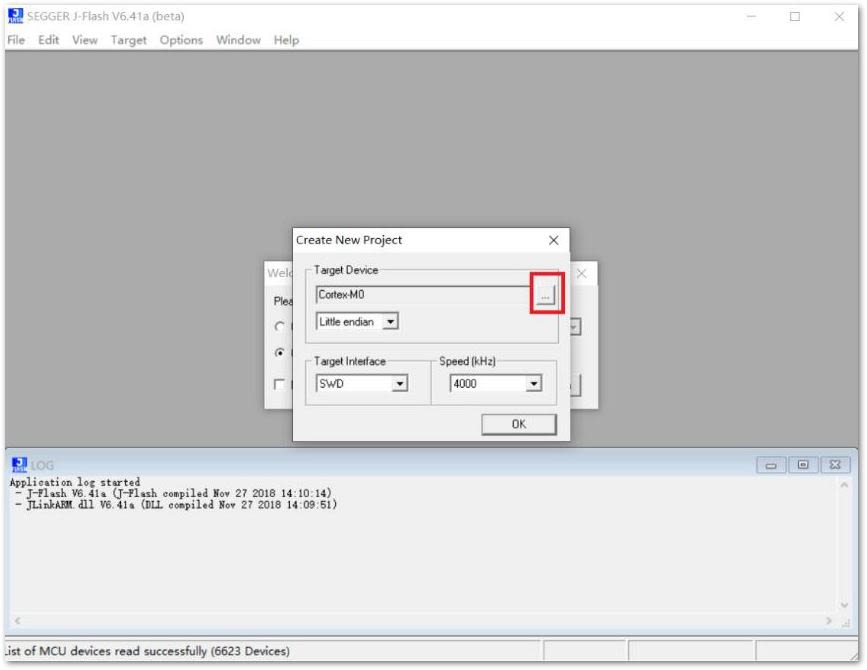Screen dimensions: 867x670
Task: Close the Create New Project dialog
Action: 553,240
